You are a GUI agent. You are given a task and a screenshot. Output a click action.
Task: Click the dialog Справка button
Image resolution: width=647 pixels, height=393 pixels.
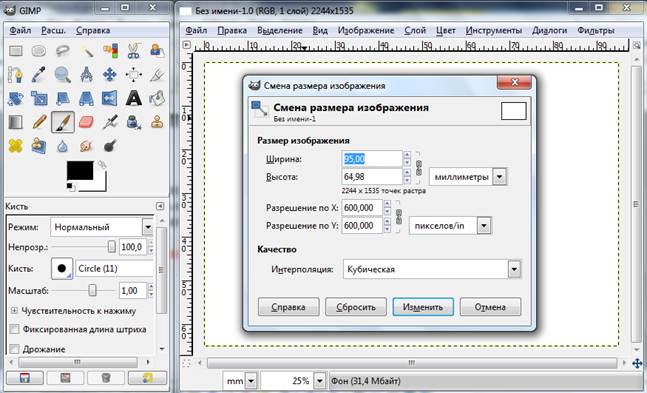(288, 307)
